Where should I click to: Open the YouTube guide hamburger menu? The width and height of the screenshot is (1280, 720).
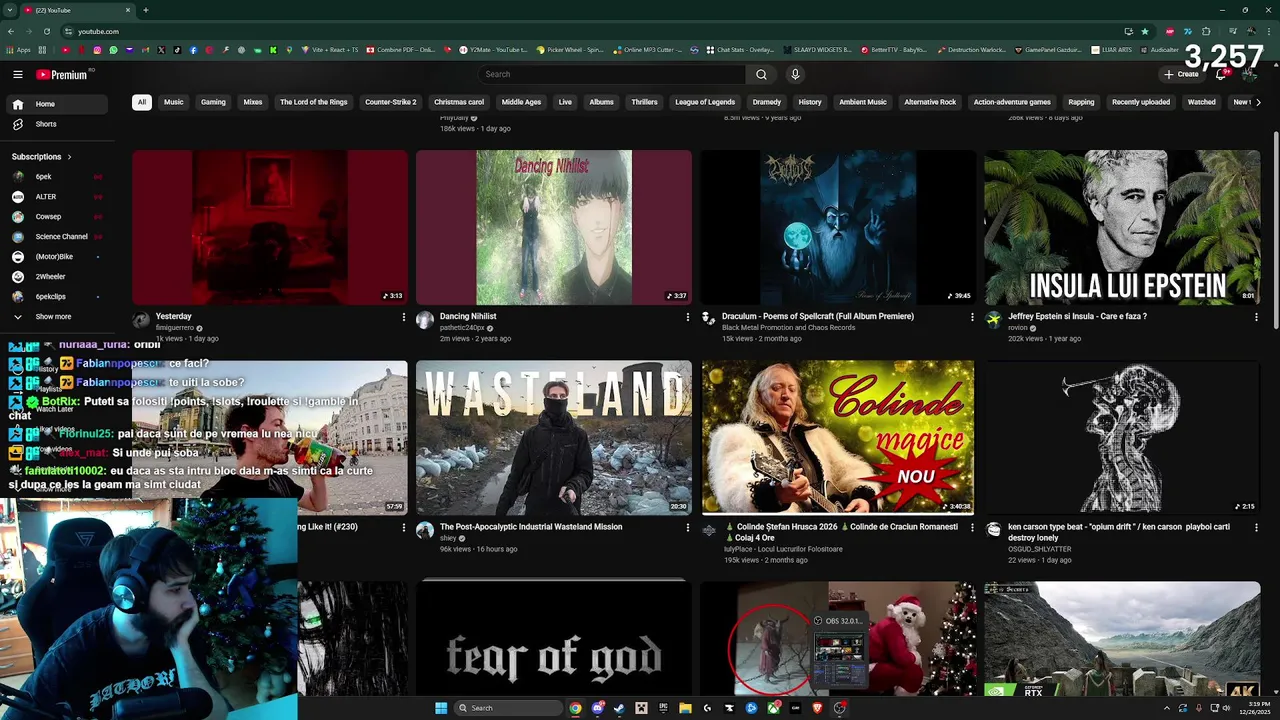tap(18, 74)
